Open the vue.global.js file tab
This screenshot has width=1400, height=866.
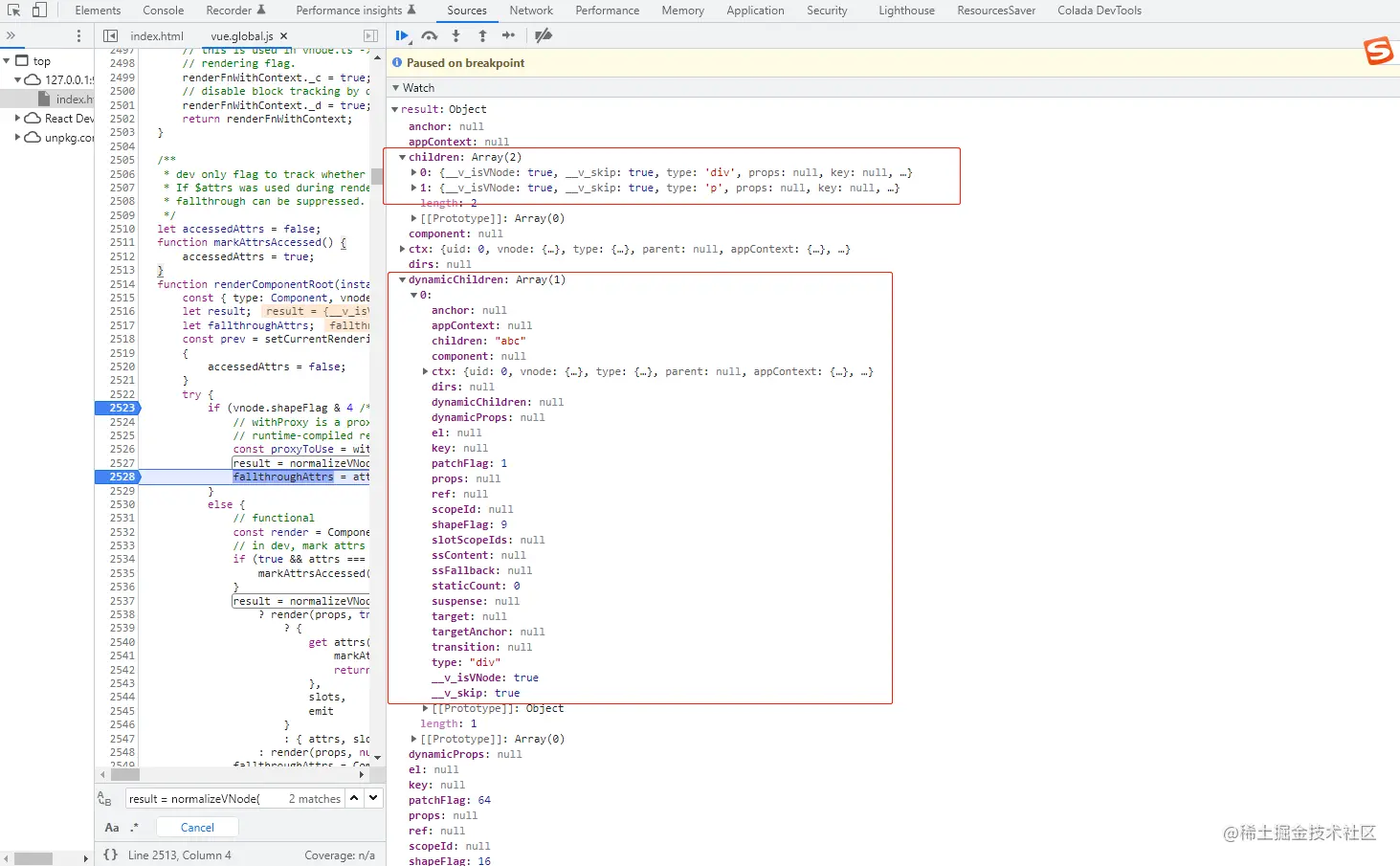point(244,35)
